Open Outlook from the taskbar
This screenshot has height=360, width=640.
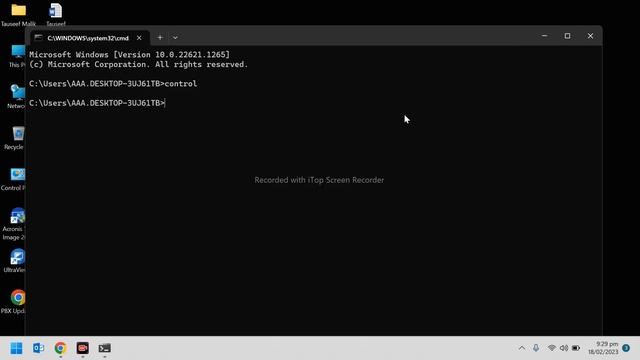pyautogui.click(x=38, y=348)
